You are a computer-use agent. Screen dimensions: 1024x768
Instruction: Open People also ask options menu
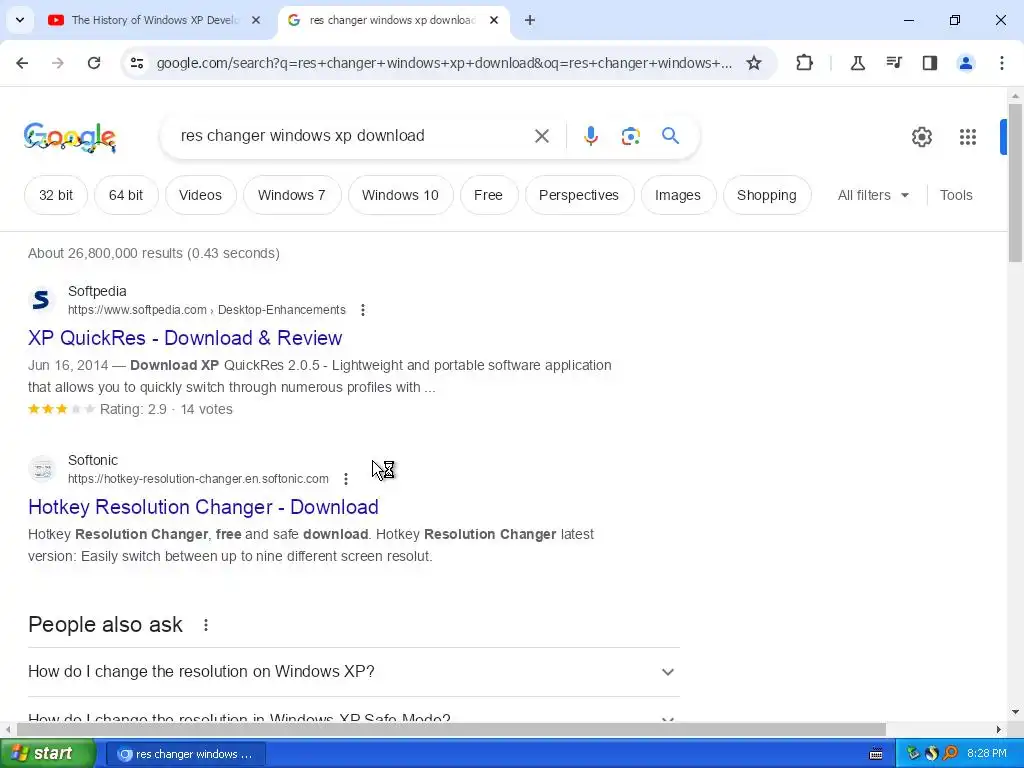click(206, 625)
